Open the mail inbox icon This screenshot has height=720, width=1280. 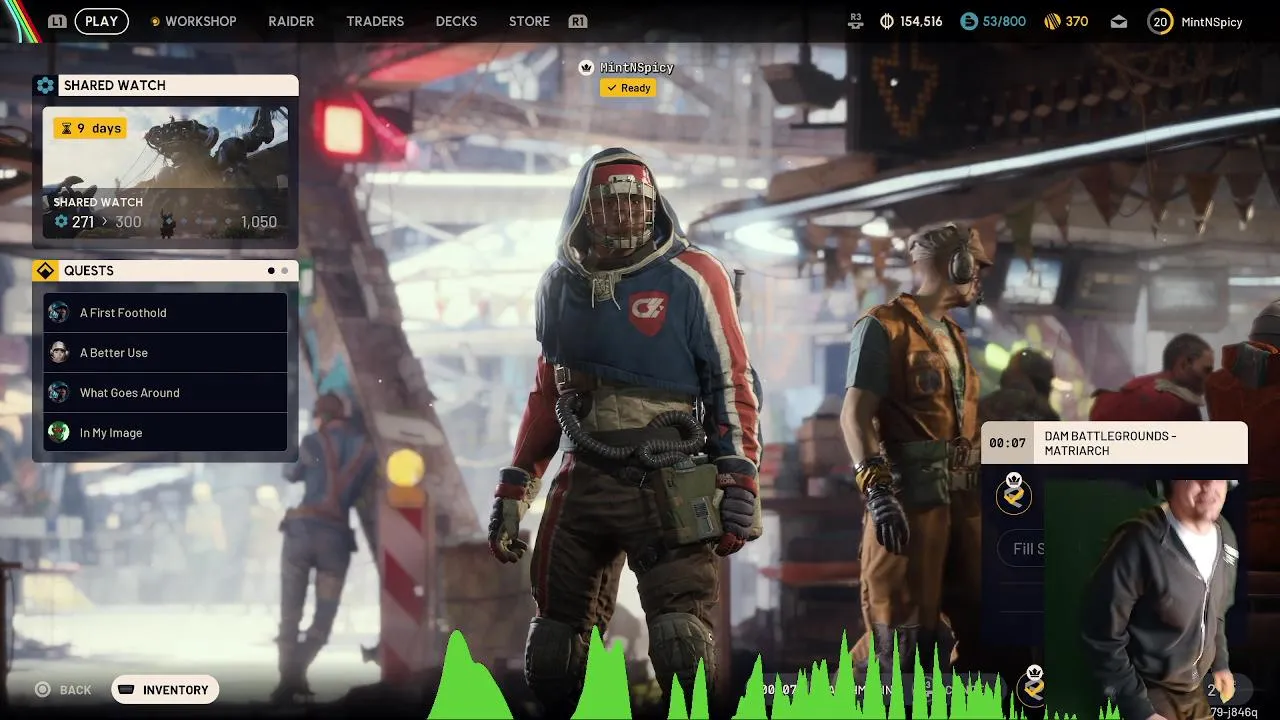(1119, 21)
